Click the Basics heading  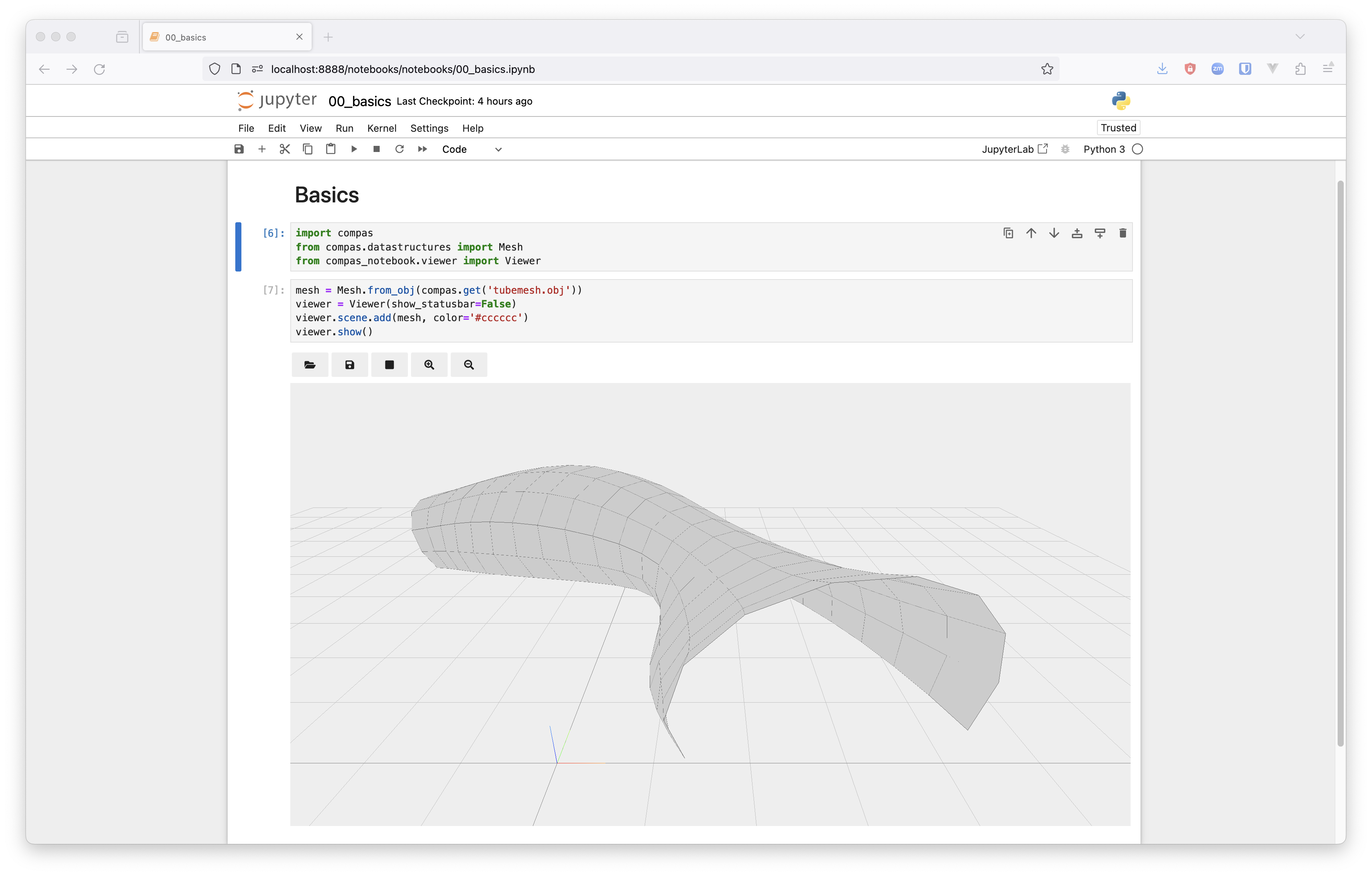click(x=327, y=195)
